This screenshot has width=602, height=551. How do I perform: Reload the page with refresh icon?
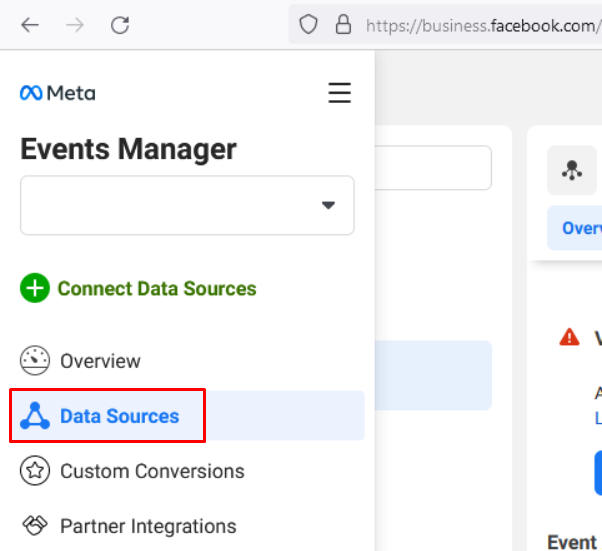(x=120, y=25)
